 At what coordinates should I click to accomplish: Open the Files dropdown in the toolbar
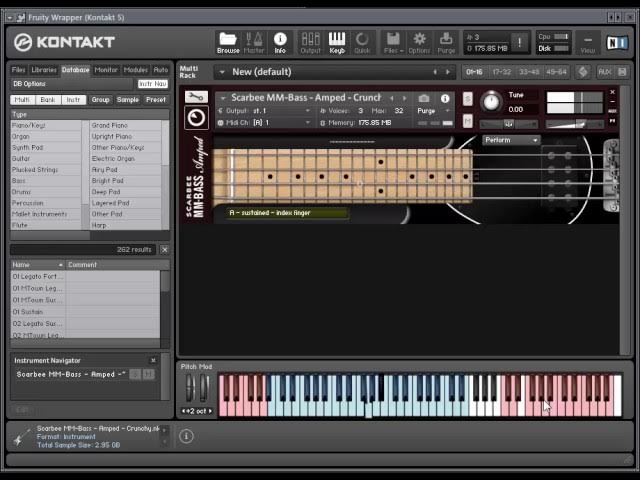pyautogui.click(x=393, y=41)
